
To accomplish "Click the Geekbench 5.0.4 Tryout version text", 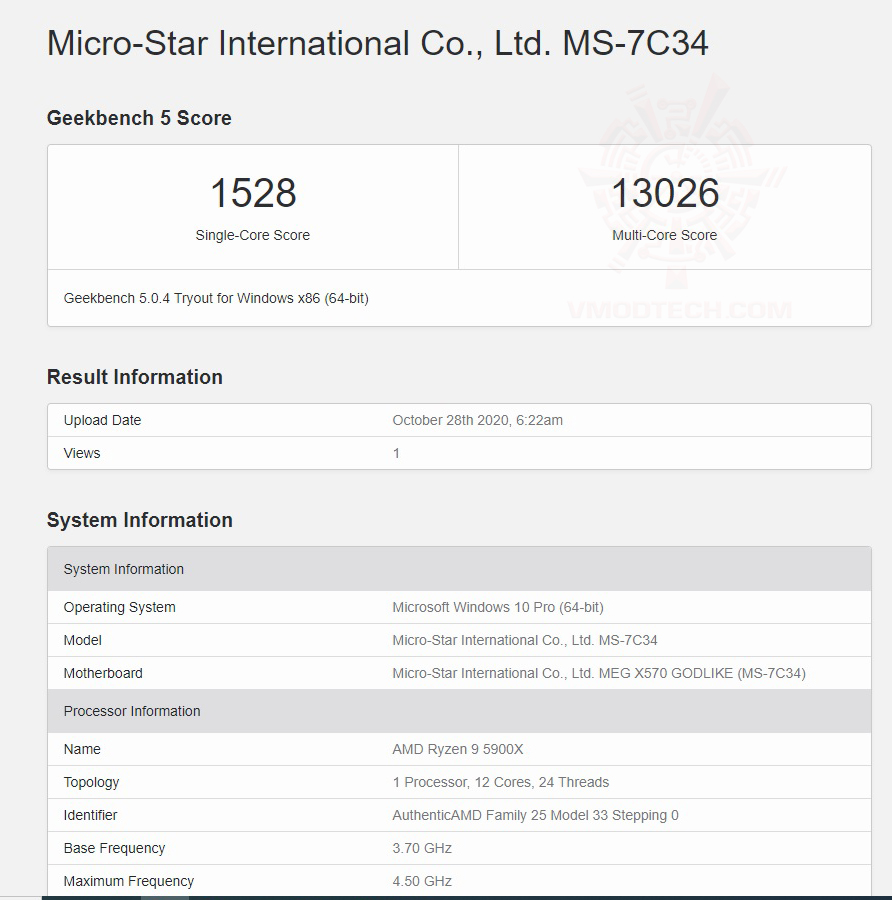I will [216, 298].
